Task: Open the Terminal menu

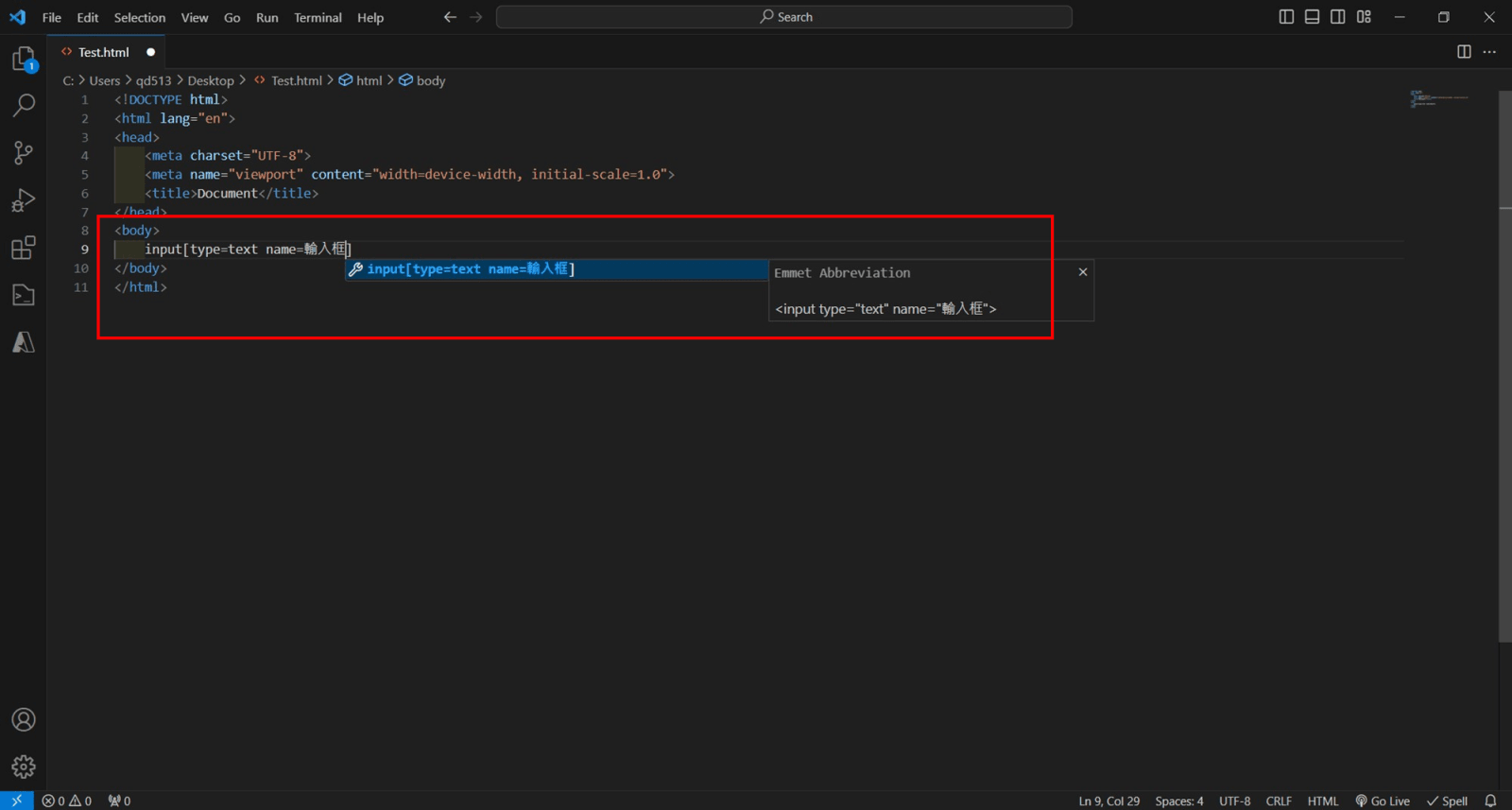Action: [318, 17]
